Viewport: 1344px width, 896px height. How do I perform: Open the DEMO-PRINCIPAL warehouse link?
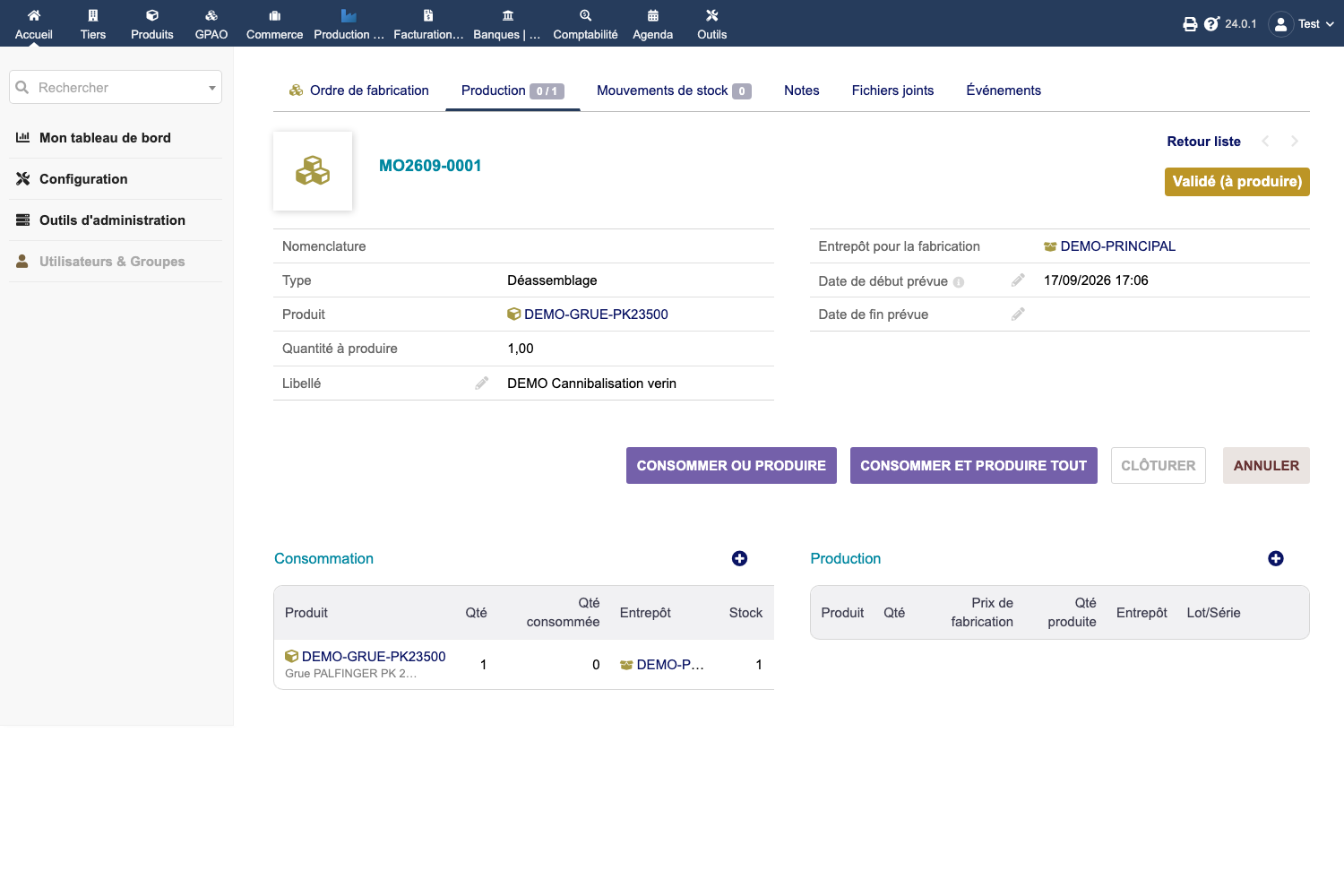tap(1109, 246)
